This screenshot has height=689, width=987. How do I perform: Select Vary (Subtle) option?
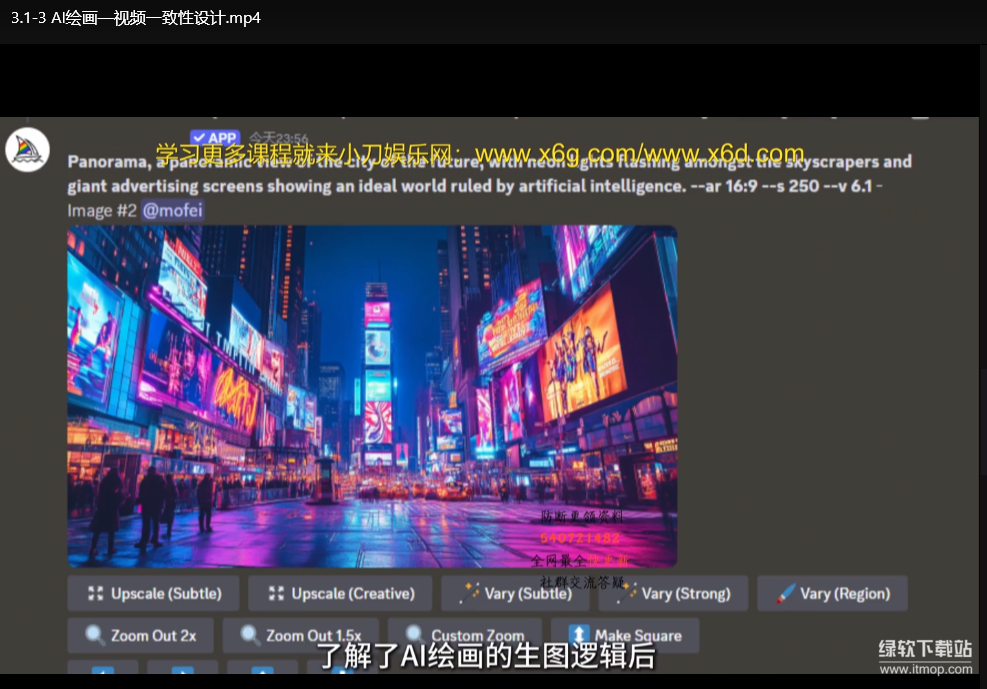515,593
